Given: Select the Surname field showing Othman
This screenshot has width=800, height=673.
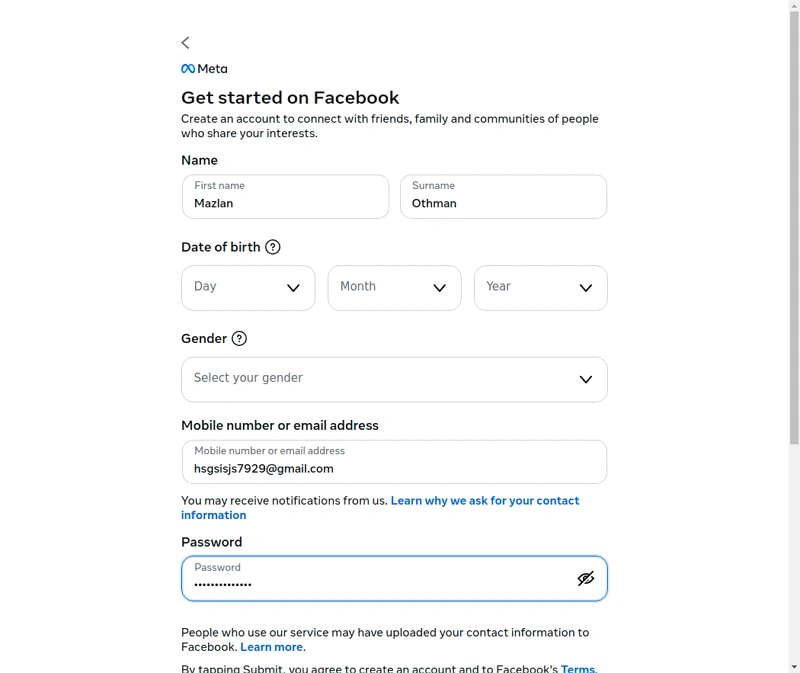Looking at the screenshot, I should pyautogui.click(x=503, y=197).
